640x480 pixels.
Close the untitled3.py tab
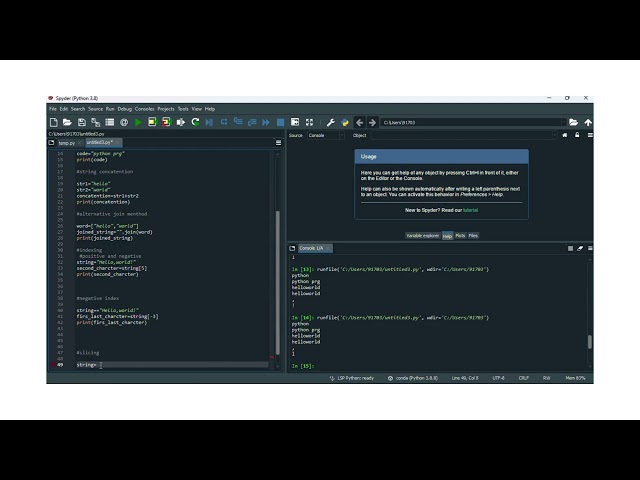coord(118,142)
